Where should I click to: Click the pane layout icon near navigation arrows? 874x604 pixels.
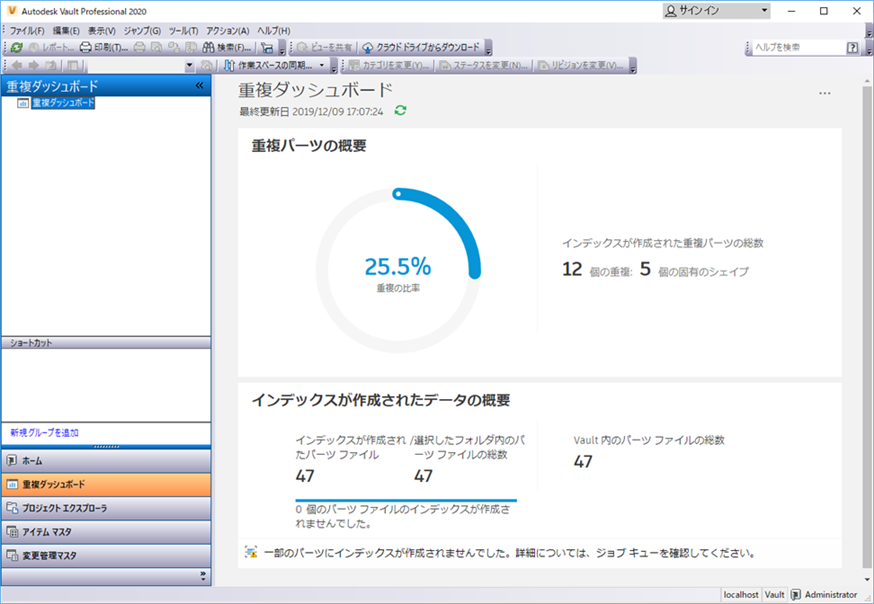point(72,66)
